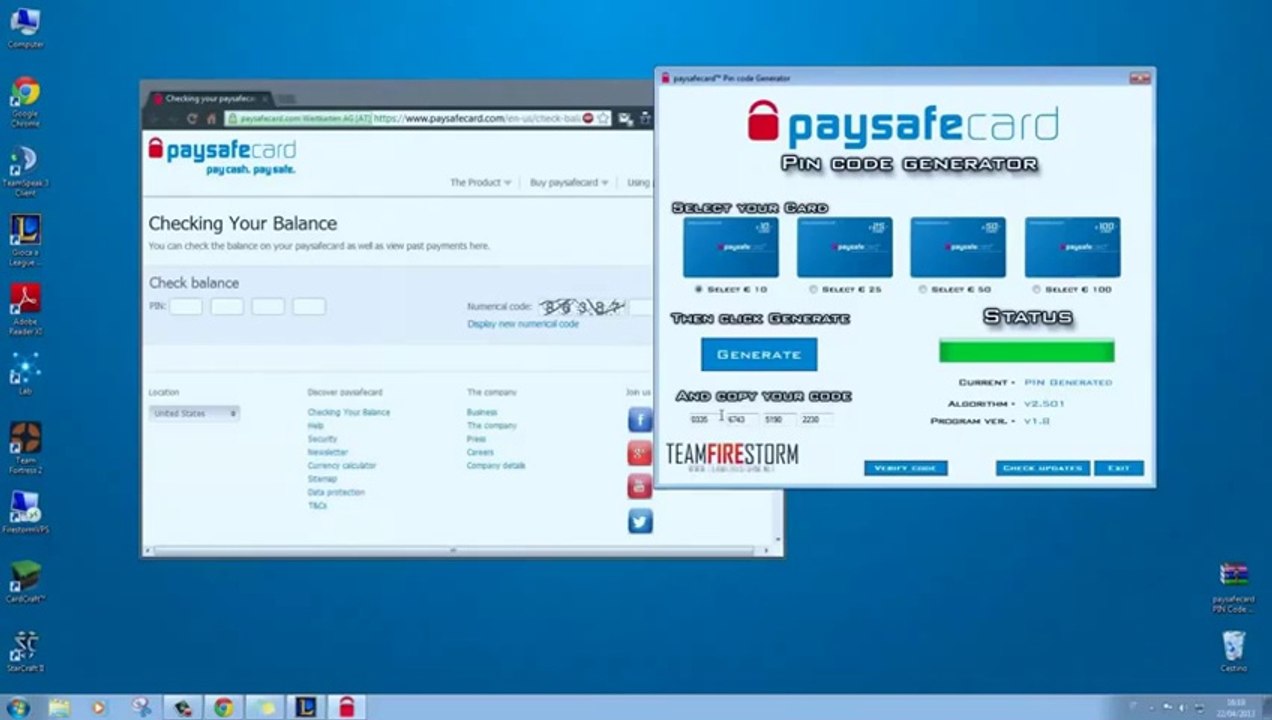Reload the page in the Chrome browser
The image size is (1272, 720).
click(192, 118)
